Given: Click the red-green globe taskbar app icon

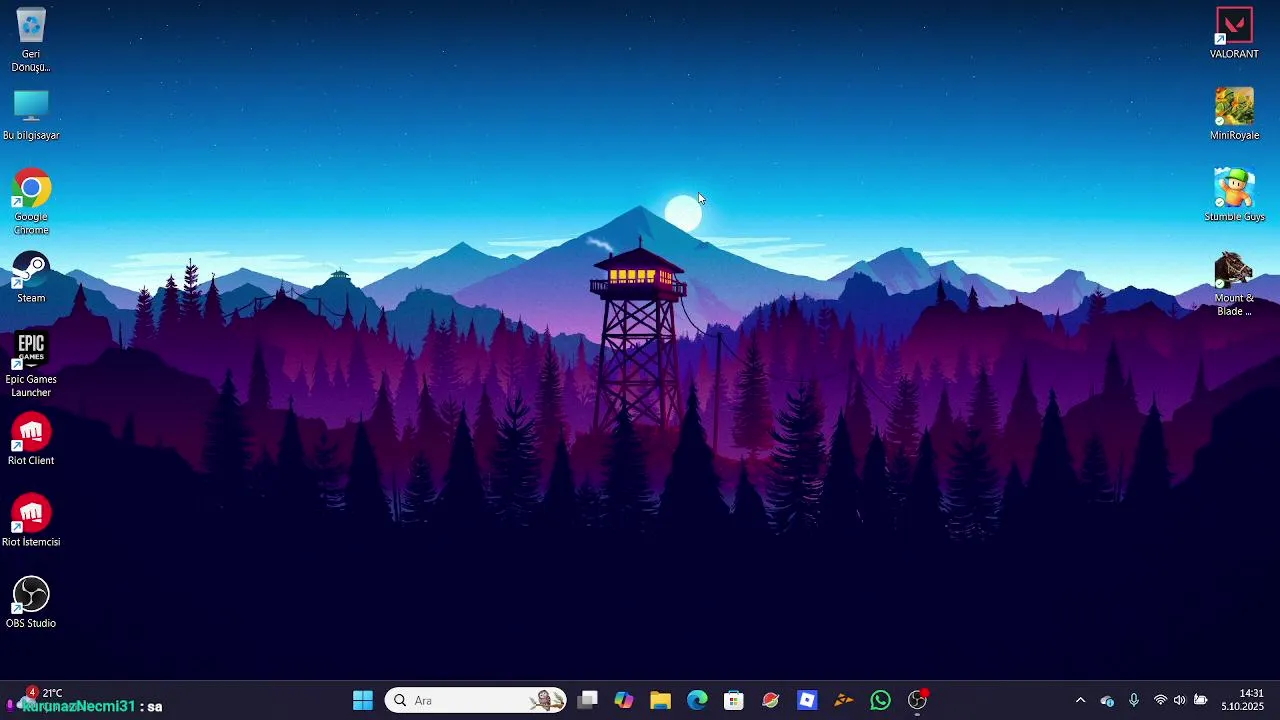Looking at the screenshot, I should point(770,700).
